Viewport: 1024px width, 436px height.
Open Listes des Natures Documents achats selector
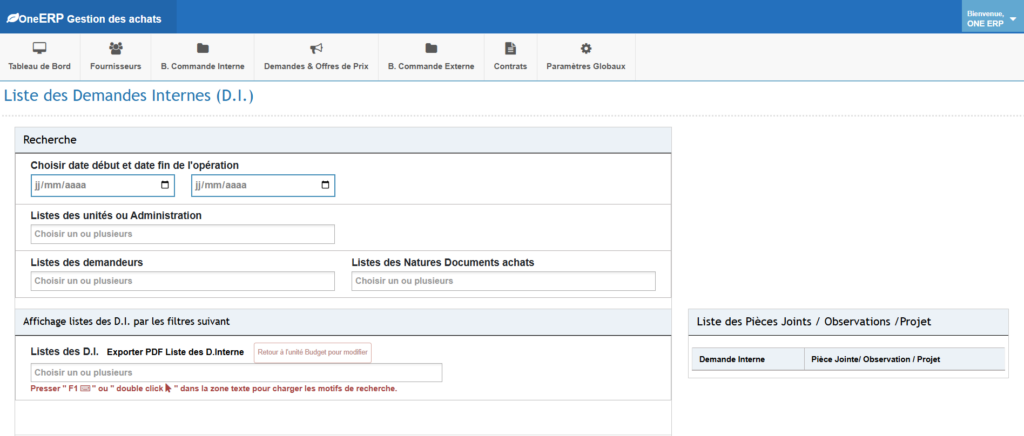click(x=503, y=281)
